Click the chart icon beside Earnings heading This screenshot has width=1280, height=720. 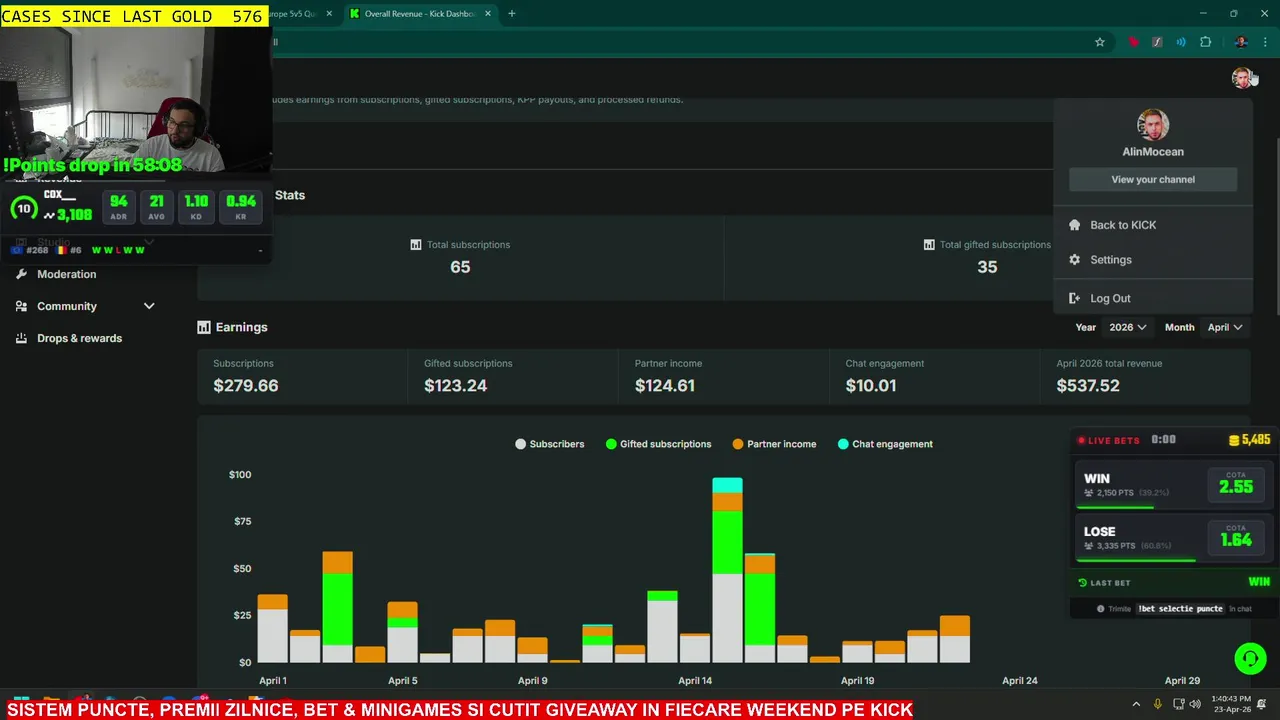(x=204, y=327)
